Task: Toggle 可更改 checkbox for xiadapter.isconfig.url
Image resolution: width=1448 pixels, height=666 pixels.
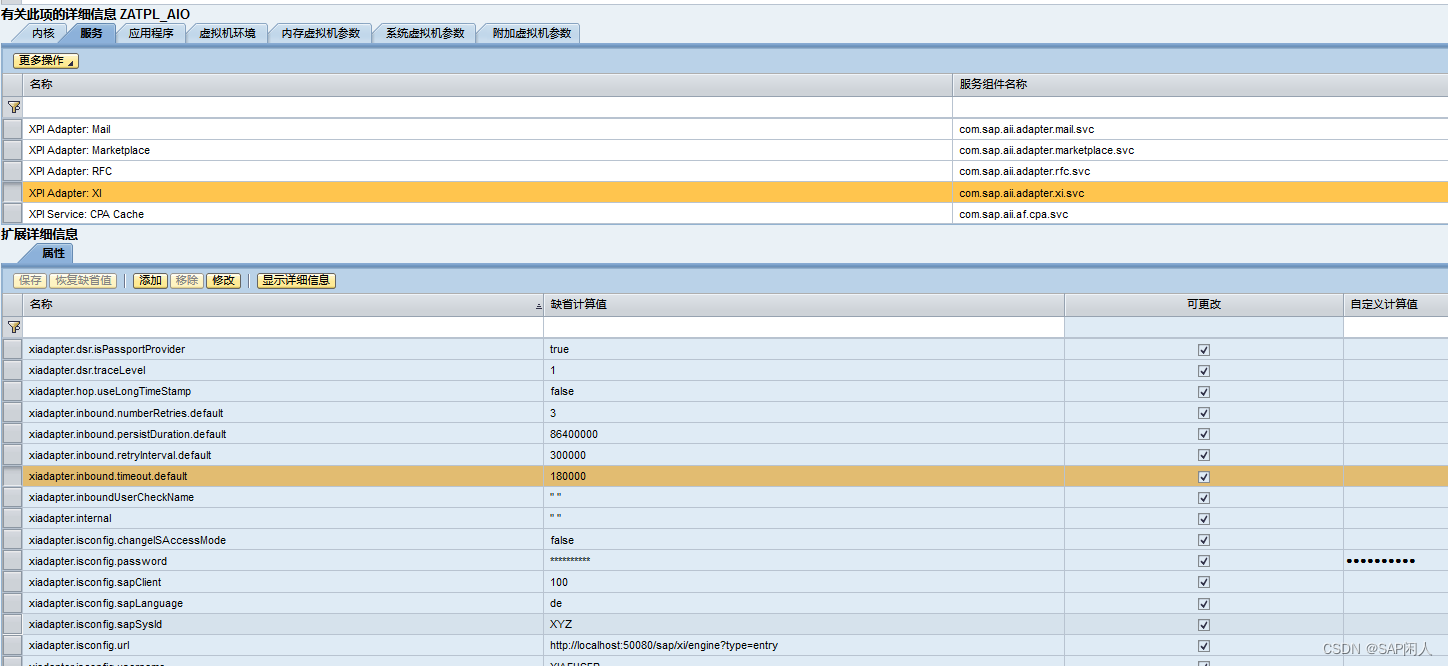Action: pyautogui.click(x=1203, y=646)
